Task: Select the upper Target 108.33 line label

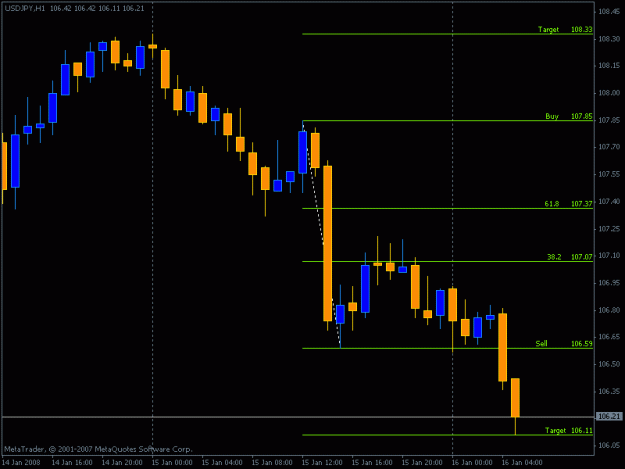Action: click(x=565, y=29)
